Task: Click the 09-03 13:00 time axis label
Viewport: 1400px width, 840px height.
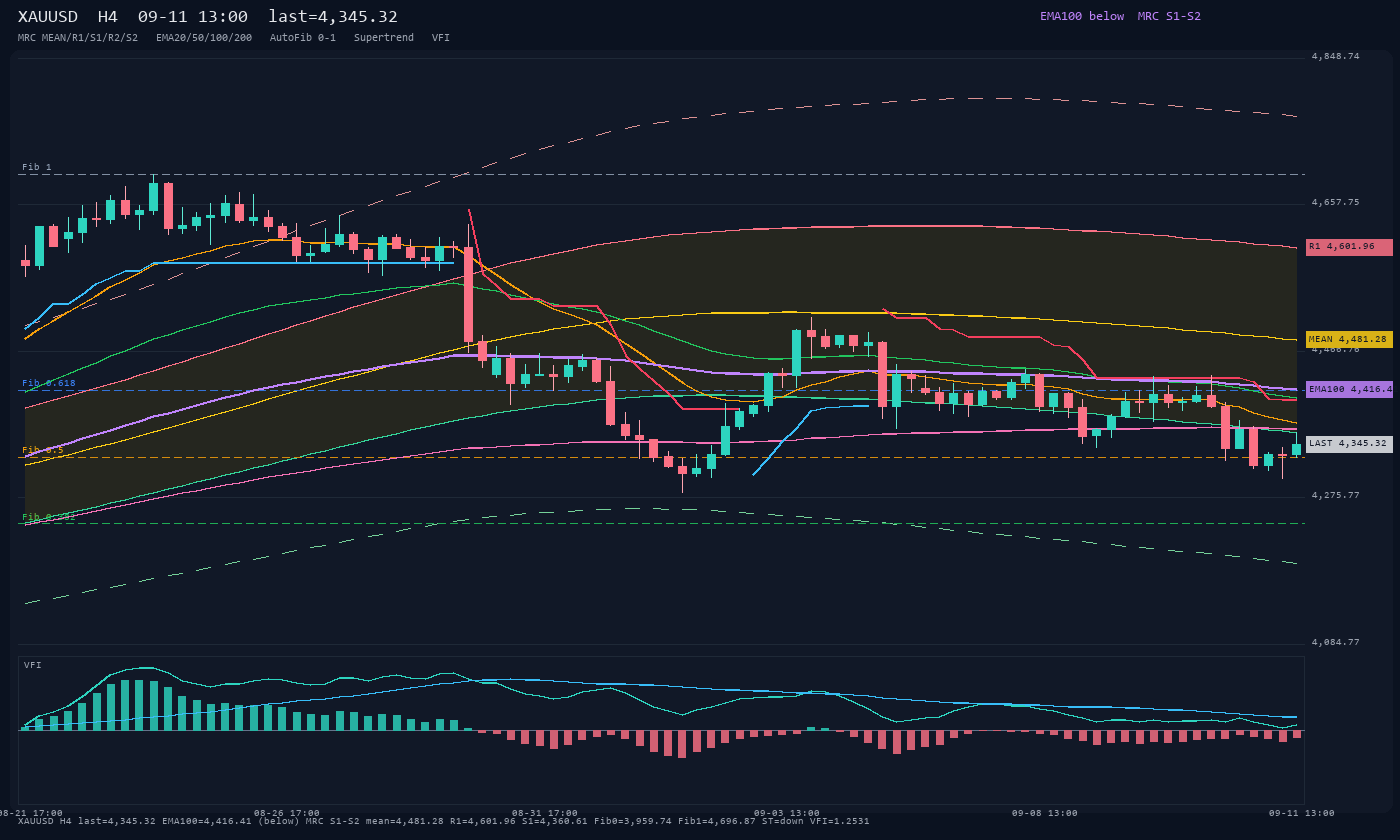Action: pyautogui.click(x=787, y=813)
